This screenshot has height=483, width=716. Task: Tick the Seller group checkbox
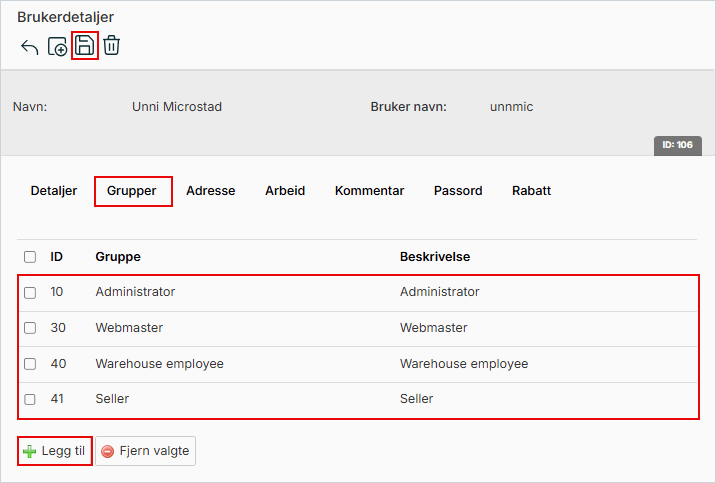click(30, 399)
